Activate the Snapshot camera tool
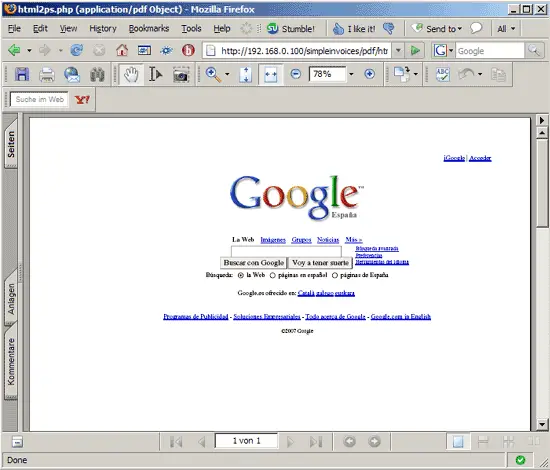 click(x=181, y=75)
